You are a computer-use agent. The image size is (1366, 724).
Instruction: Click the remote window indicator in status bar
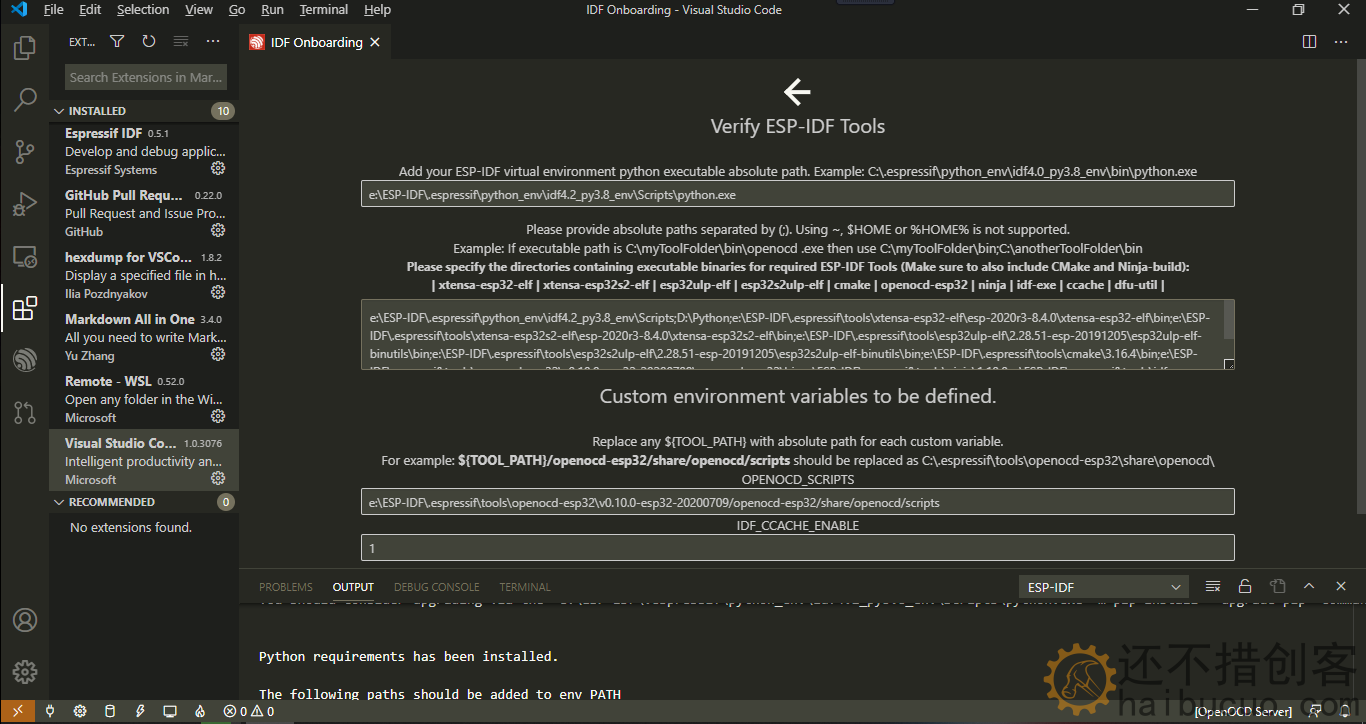pyautogui.click(x=17, y=712)
